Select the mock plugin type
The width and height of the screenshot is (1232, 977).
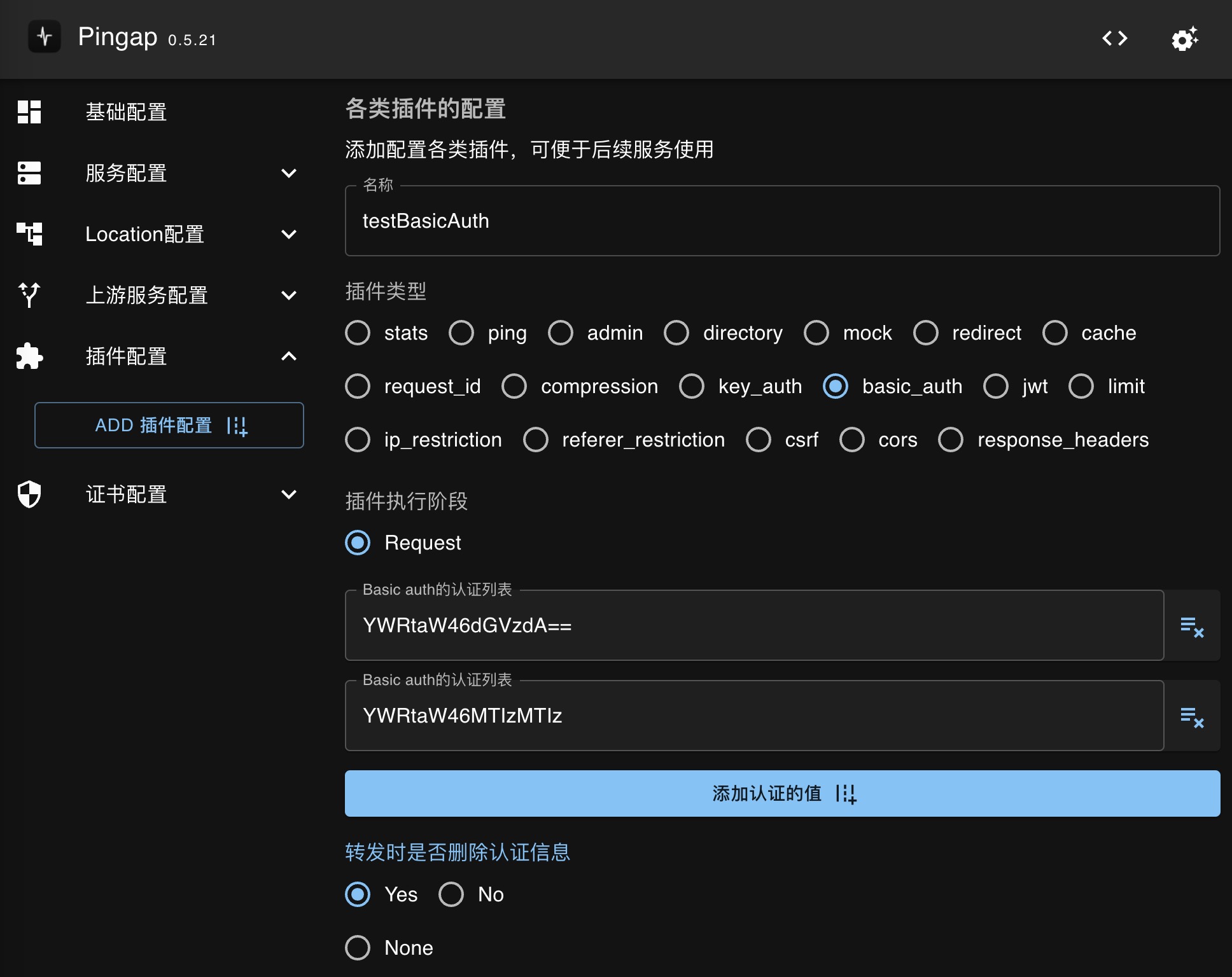coord(816,333)
